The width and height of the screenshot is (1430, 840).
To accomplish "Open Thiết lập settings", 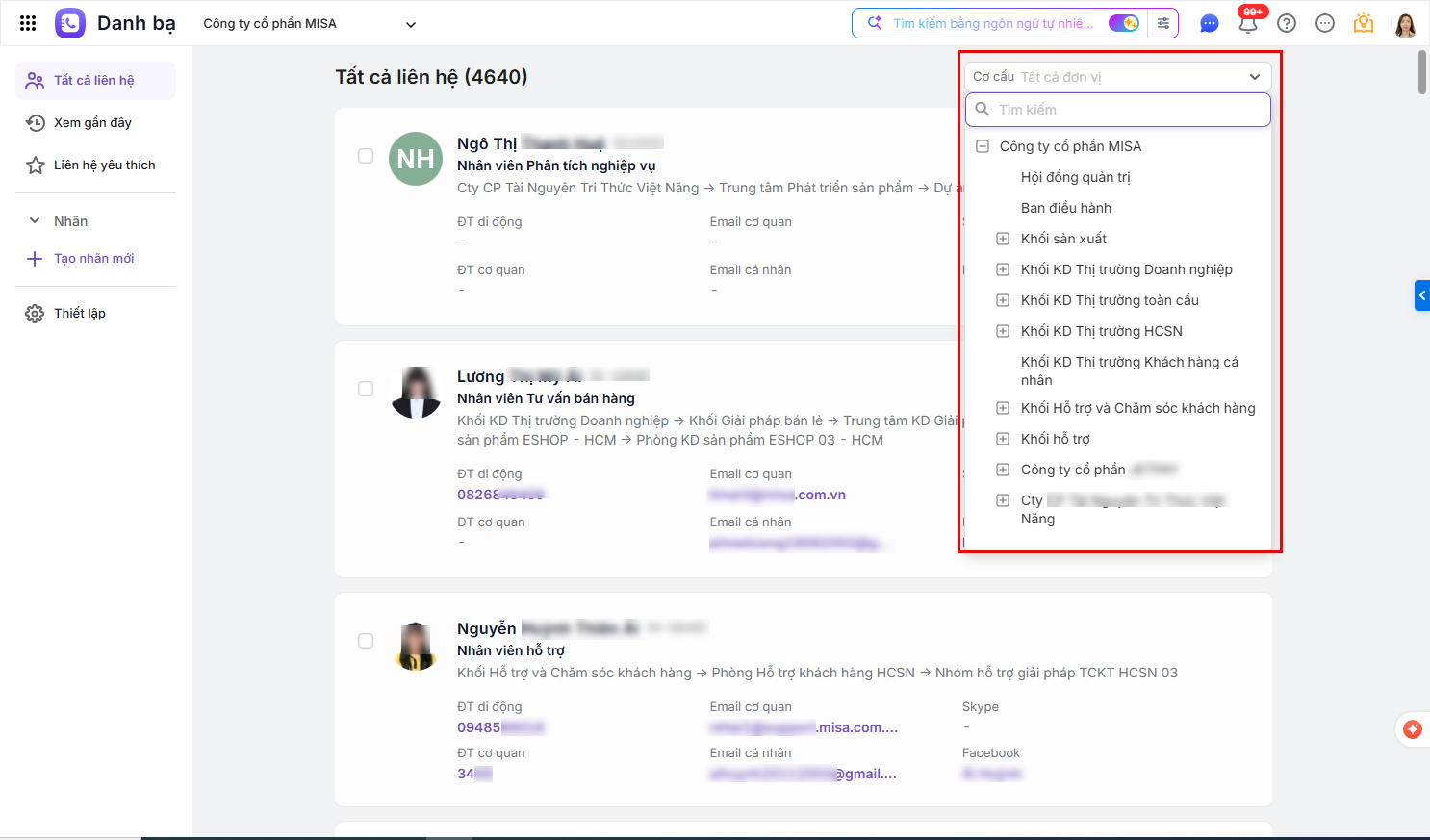I will pyautogui.click(x=80, y=313).
